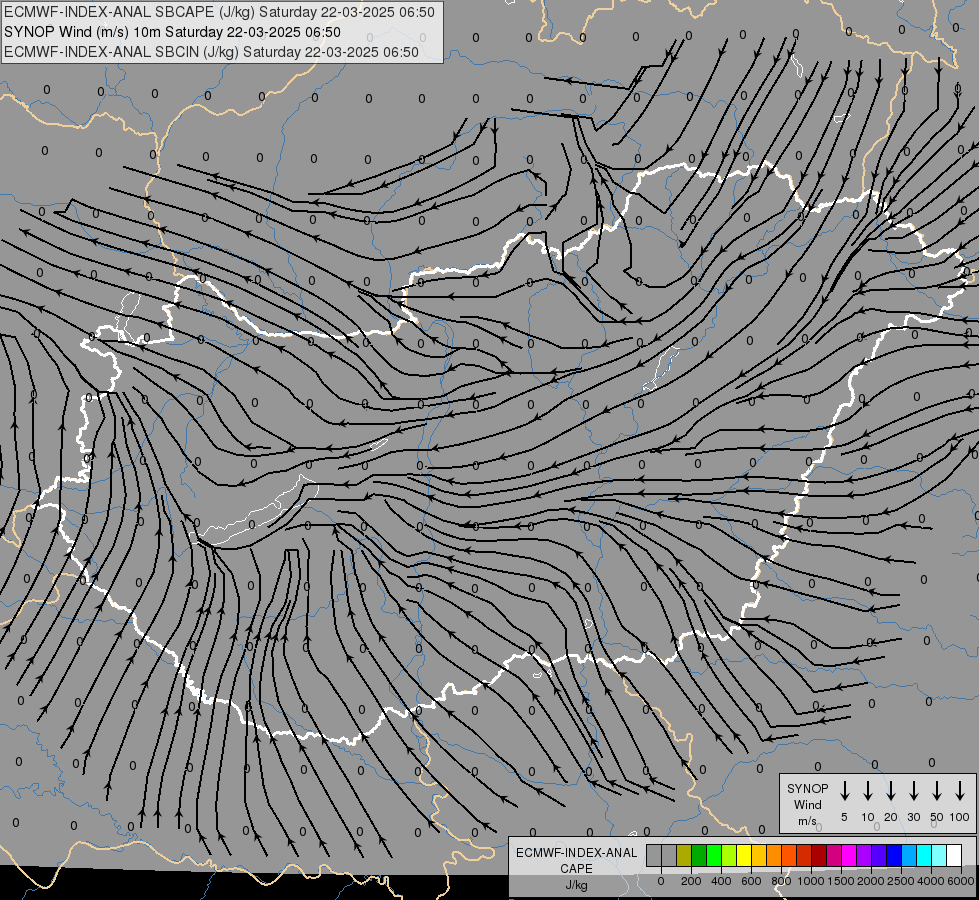Click the 400 value on CAPE scale

coord(721,881)
